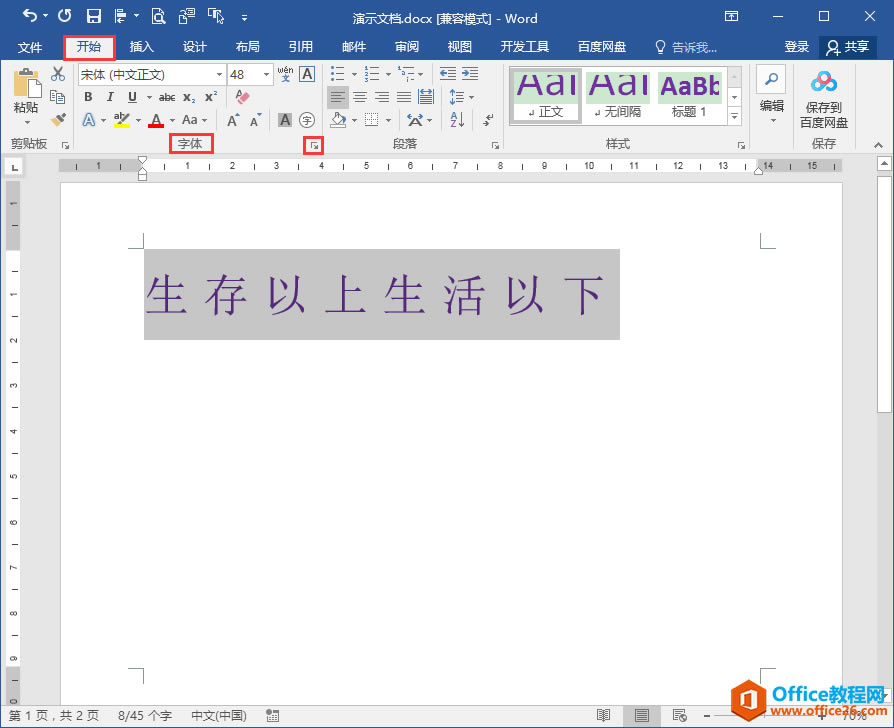Toggle strikethrough abc button

166,97
